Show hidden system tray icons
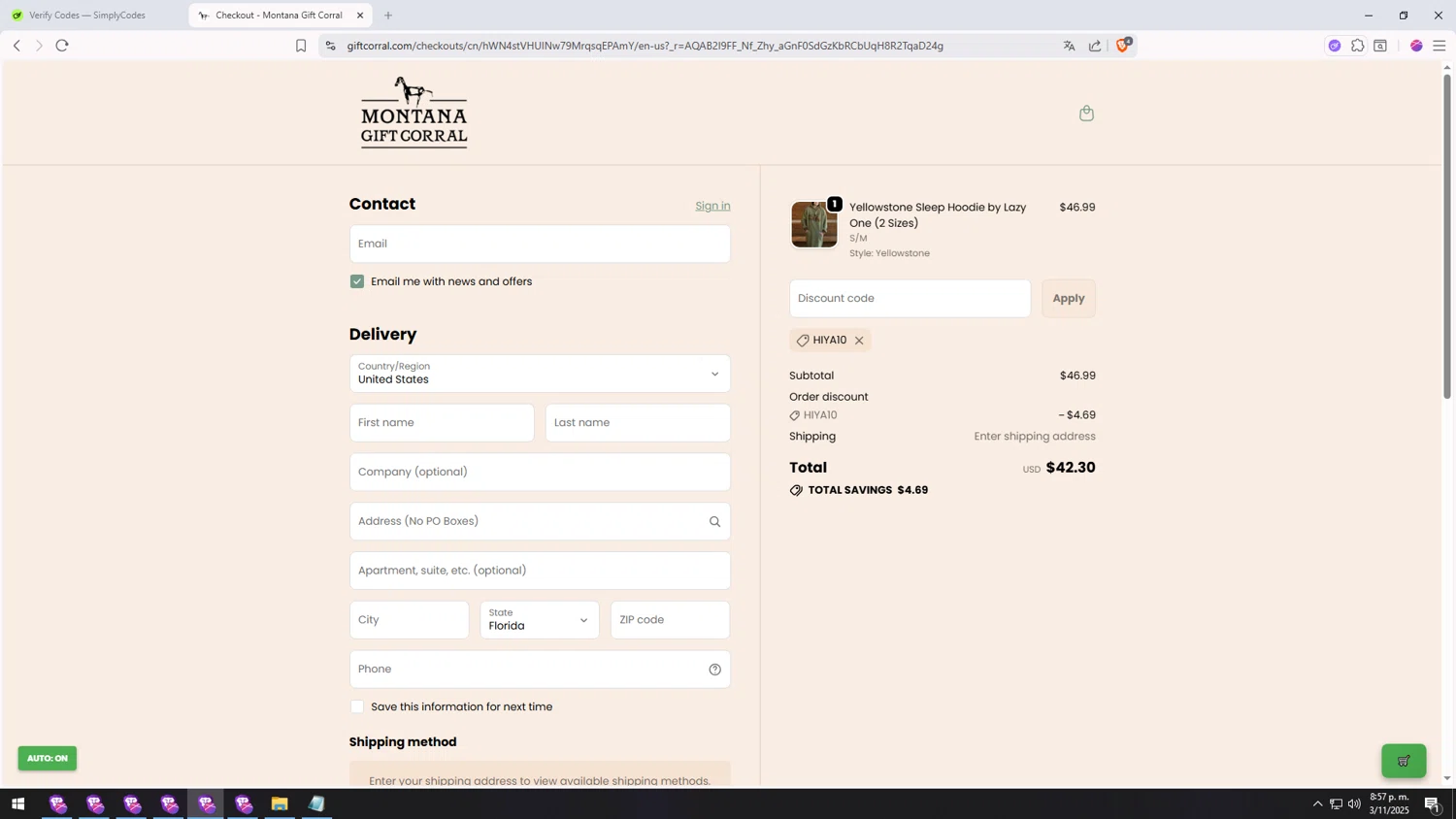The width and height of the screenshot is (1456, 819). (1317, 804)
